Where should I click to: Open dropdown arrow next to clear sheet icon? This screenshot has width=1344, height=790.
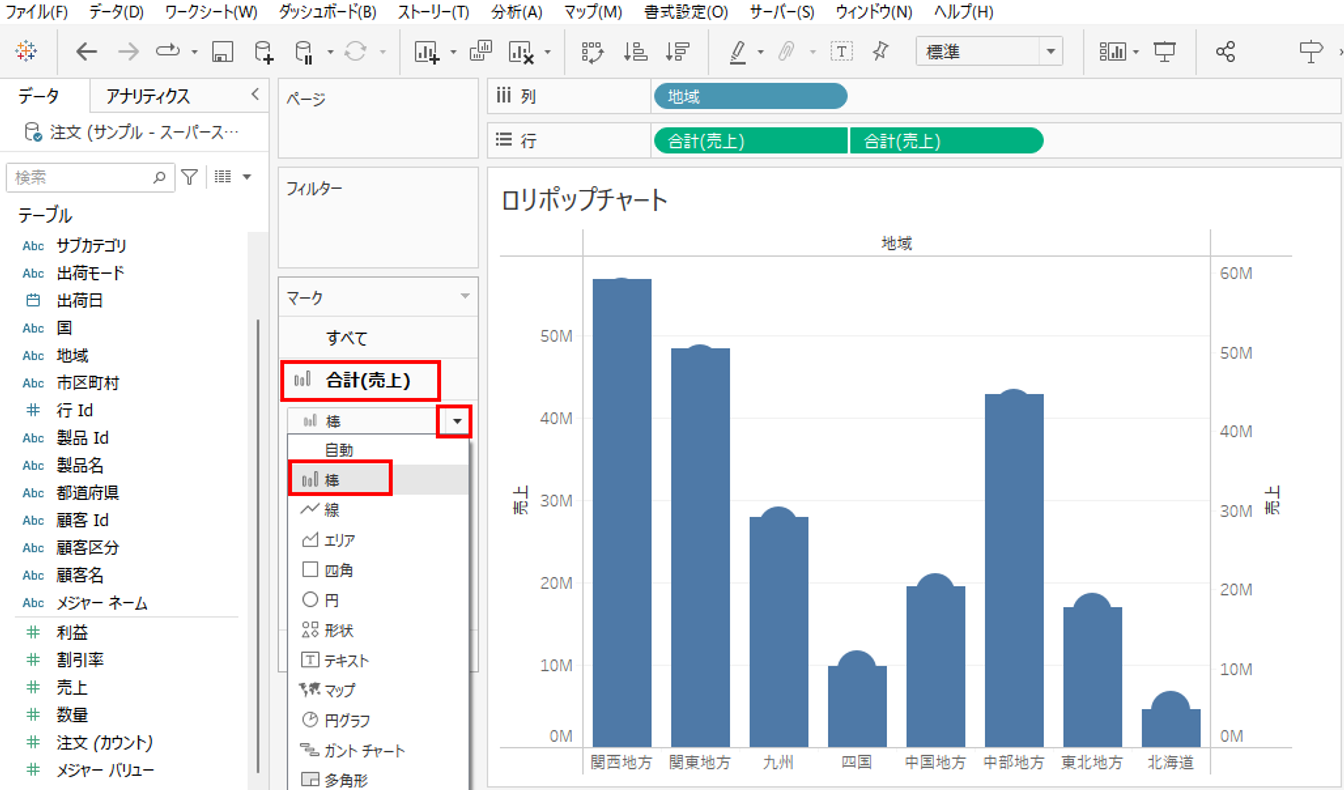(x=547, y=52)
